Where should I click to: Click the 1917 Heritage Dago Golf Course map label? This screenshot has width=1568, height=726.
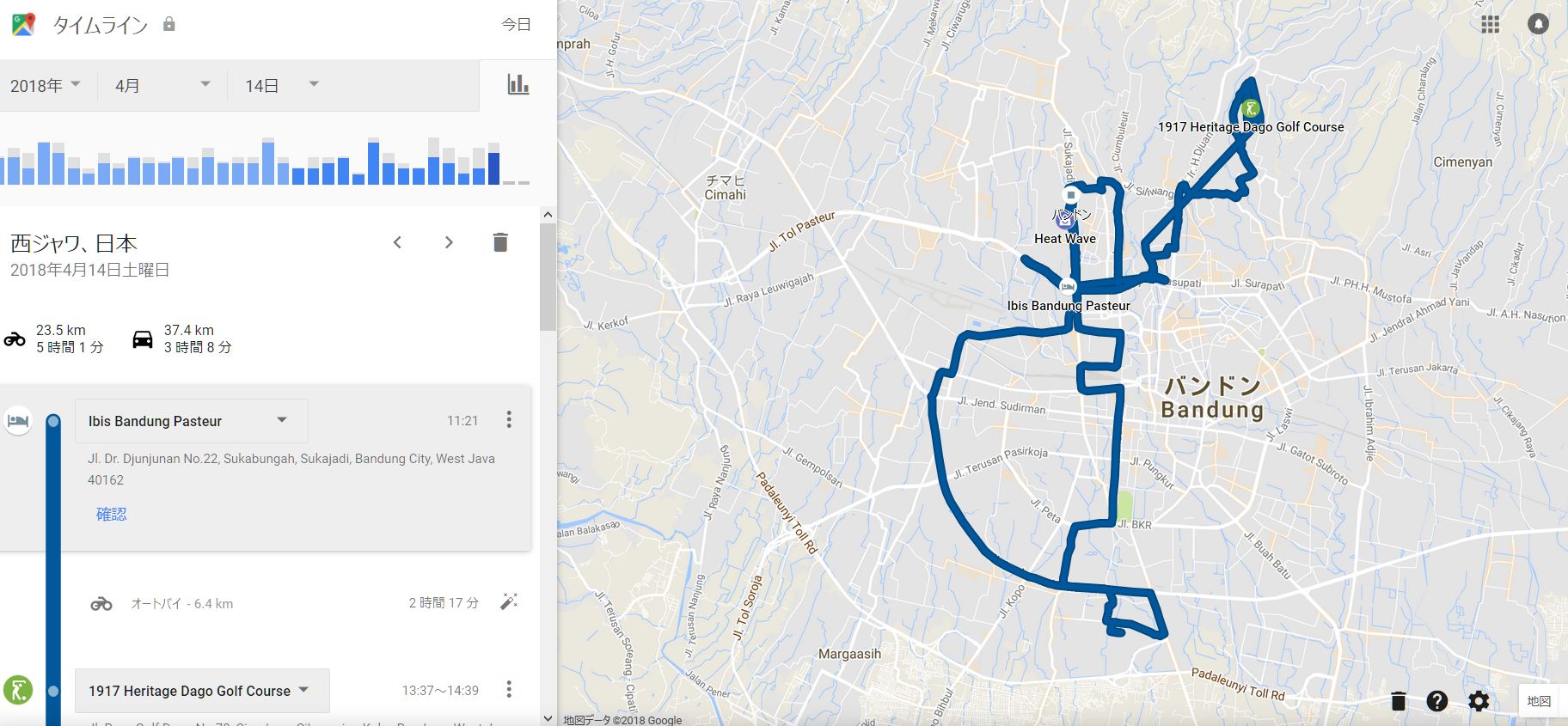pos(1251,127)
